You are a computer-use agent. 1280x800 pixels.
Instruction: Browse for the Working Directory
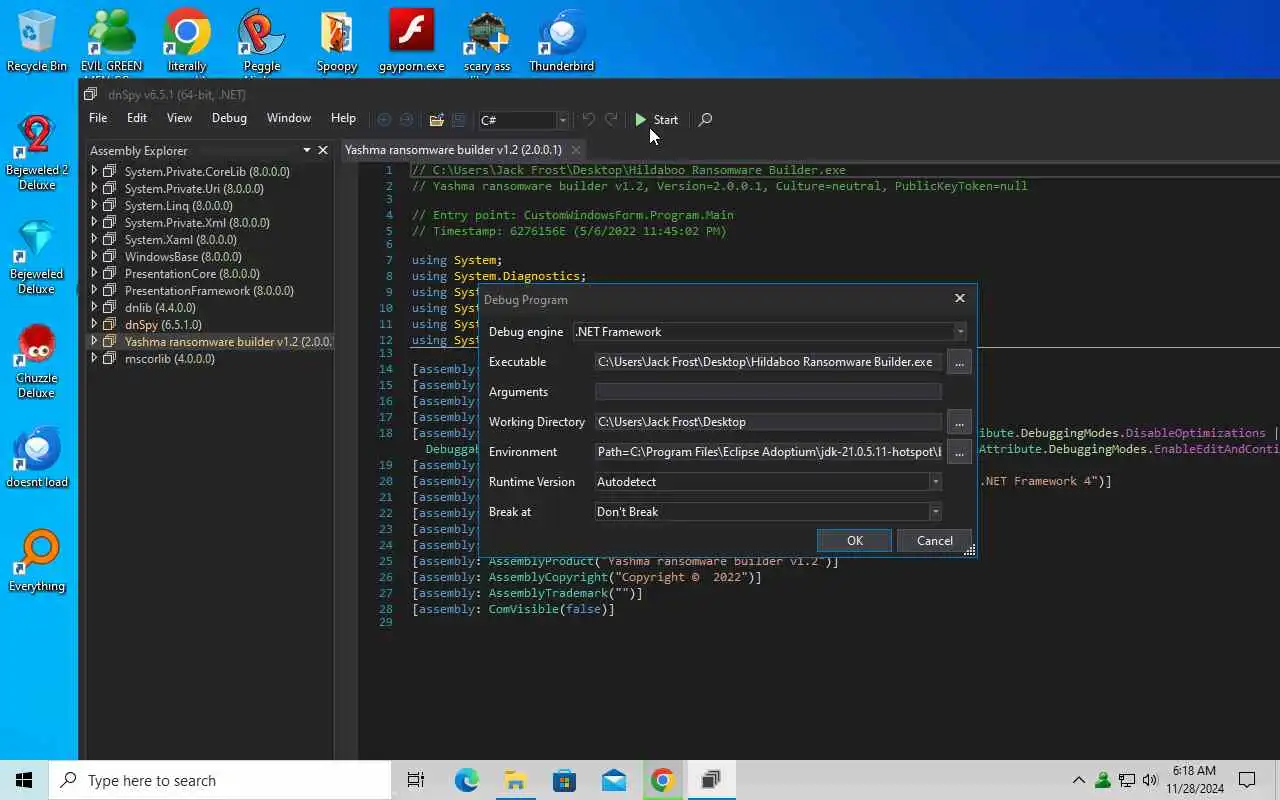pyautogui.click(x=959, y=422)
